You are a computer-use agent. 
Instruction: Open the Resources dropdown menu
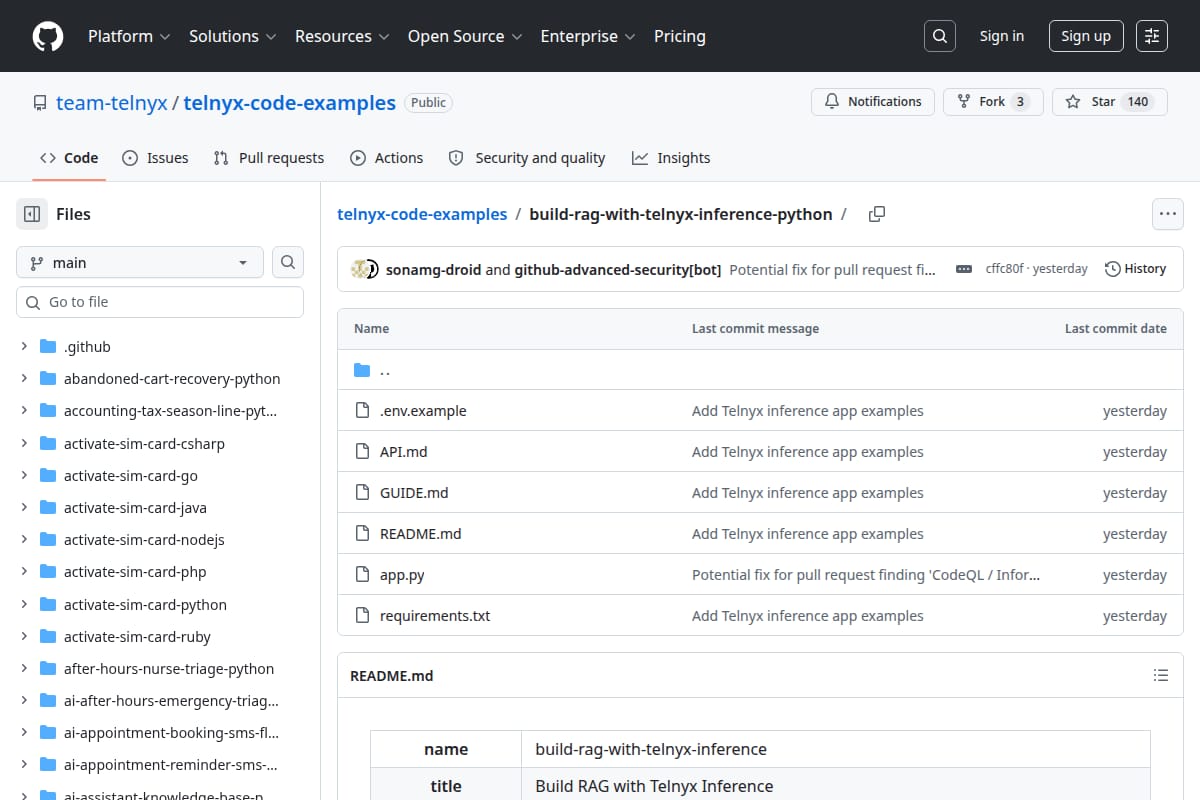[x=343, y=36]
